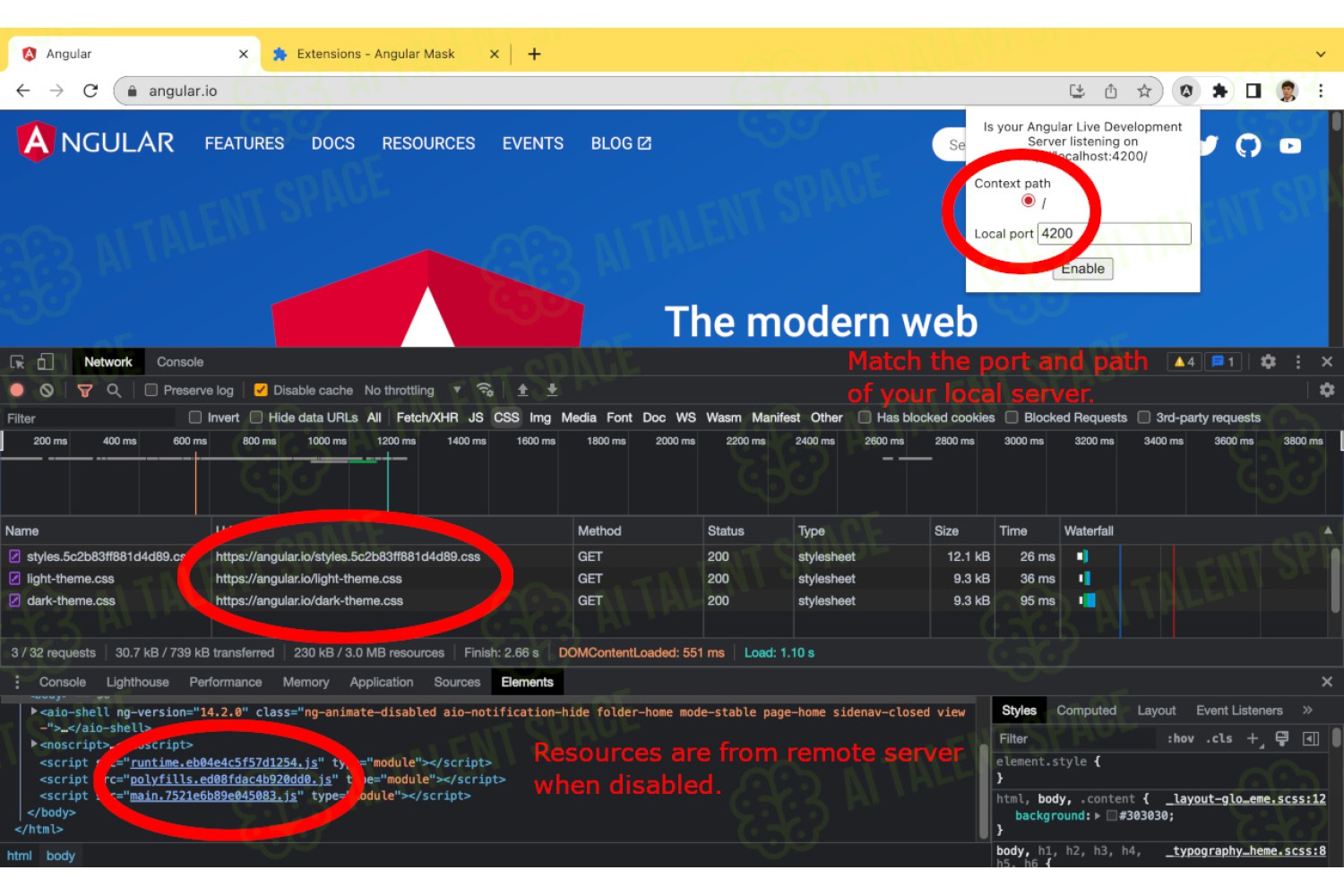Screen dimensions: 1344x896
Task: Check 3rd-party requests
Action: [x=1144, y=418]
